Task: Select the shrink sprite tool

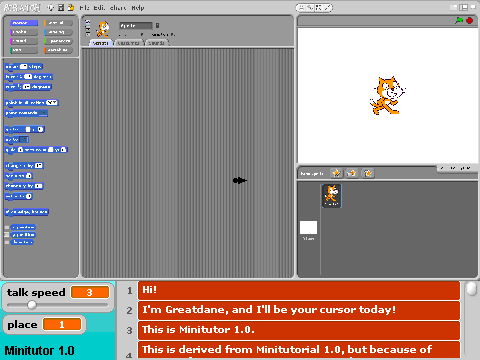Action: (x=327, y=8)
